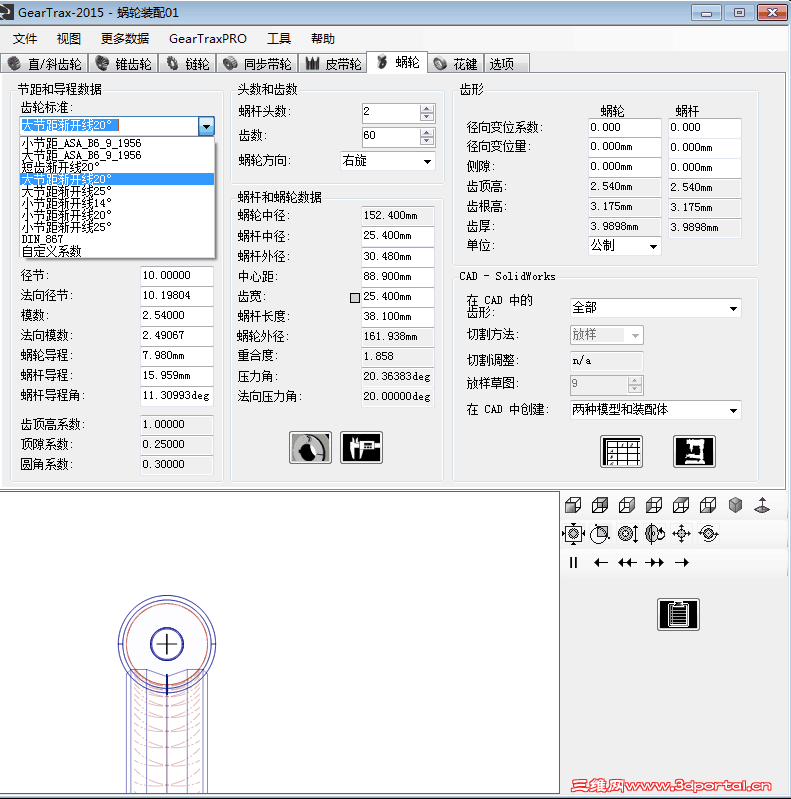Click the zoom to fit icon
The width and height of the screenshot is (791, 799).
(x=573, y=534)
